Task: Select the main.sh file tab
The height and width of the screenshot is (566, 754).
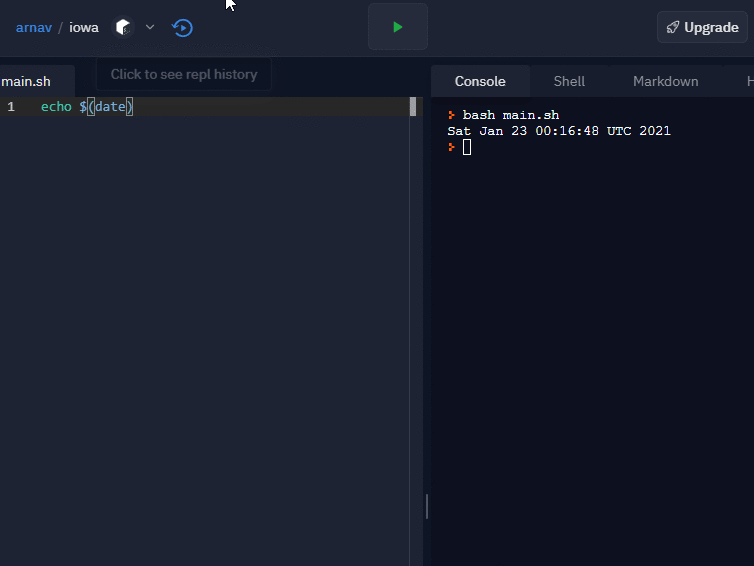Action: coord(27,81)
